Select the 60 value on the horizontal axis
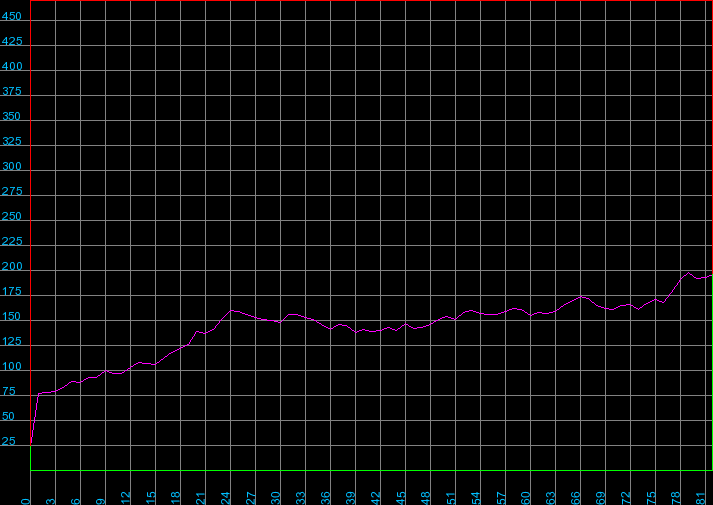 pos(526,498)
